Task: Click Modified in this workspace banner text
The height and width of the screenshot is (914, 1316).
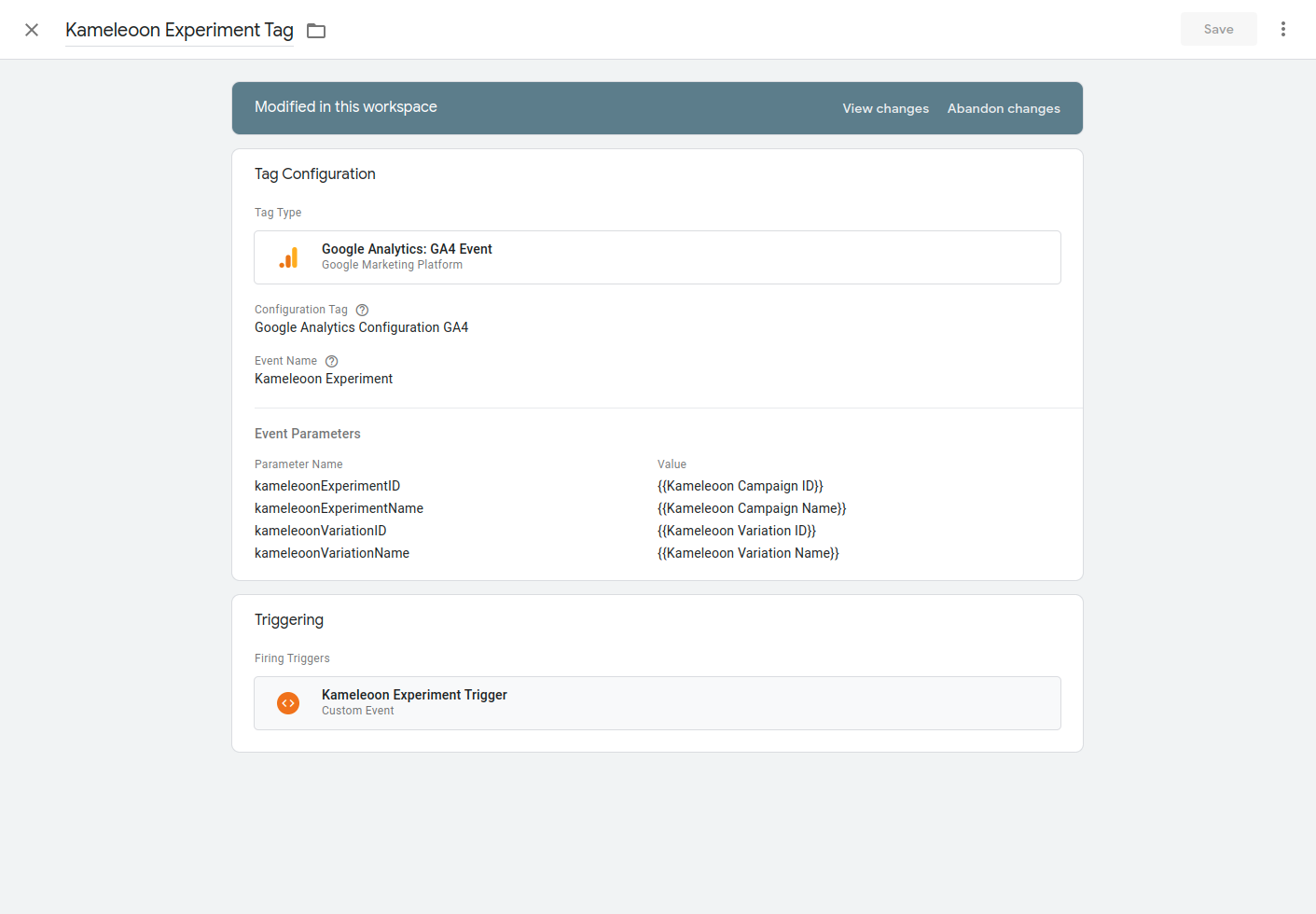Action: pos(346,107)
